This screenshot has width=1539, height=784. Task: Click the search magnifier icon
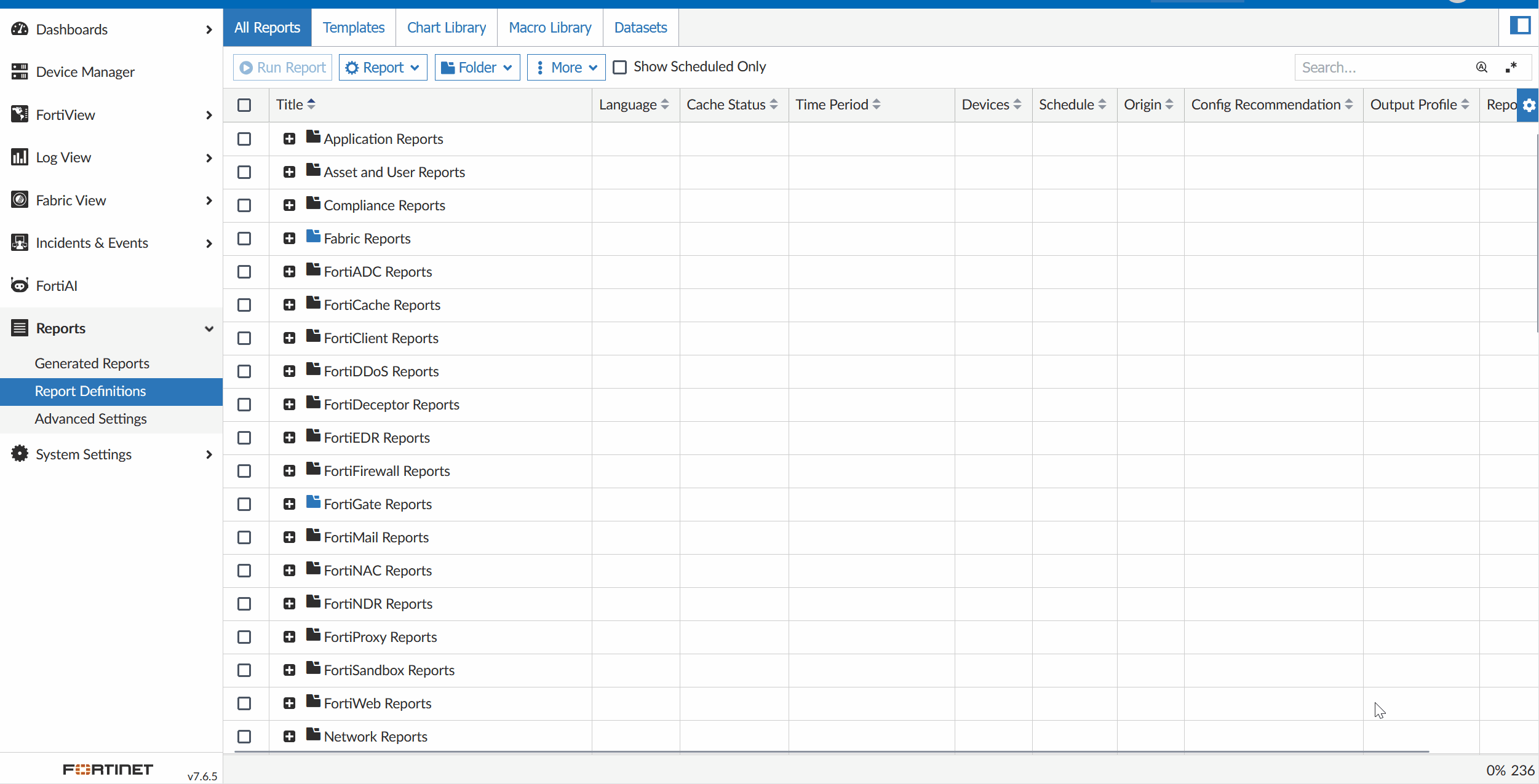click(1482, 68)
